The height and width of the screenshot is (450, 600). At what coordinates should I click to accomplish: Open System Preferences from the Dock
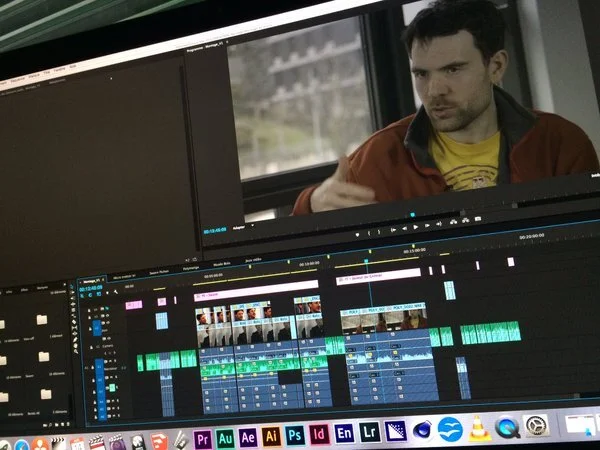tap(536, 425)
